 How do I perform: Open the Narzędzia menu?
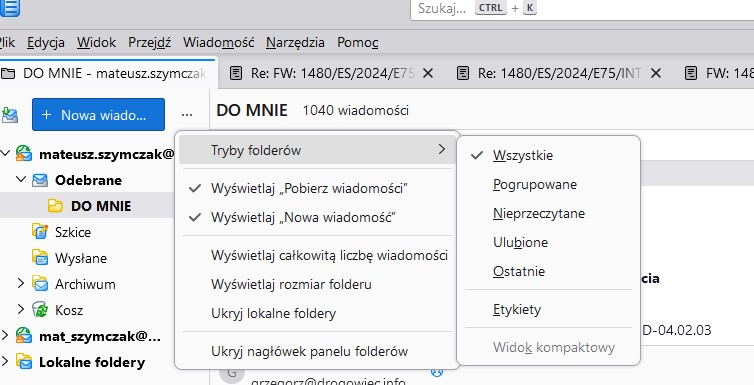tap(295, 42)
